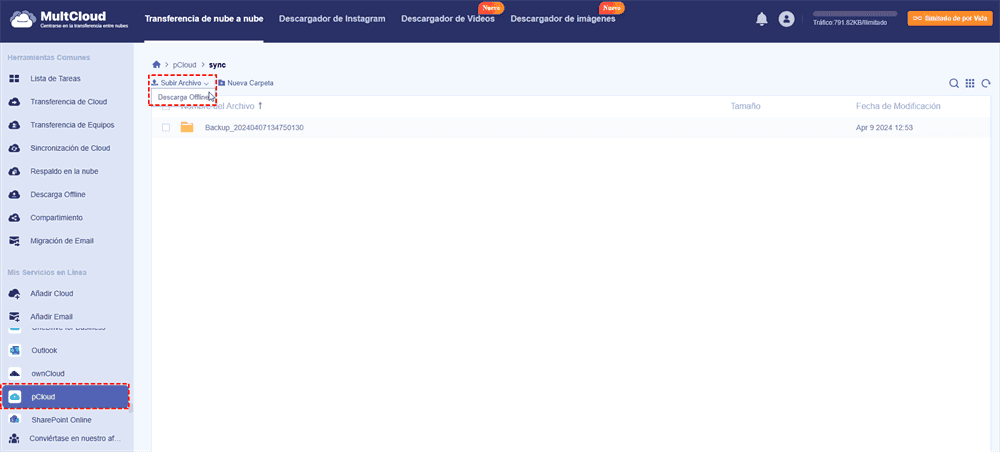Open Descargador de Instagram tab
The width and height of the screenshot is (1000, 452).
[x=332, y=18]
